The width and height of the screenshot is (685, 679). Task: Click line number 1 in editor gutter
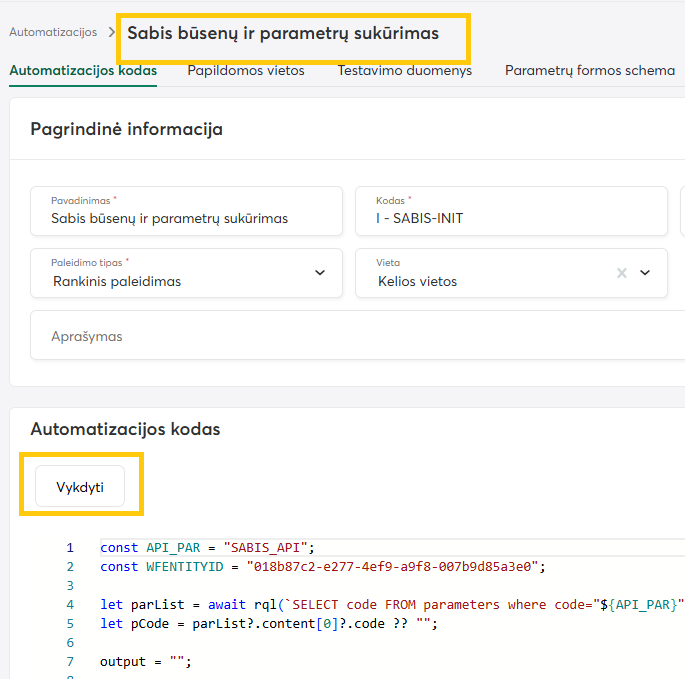(70, 548)
